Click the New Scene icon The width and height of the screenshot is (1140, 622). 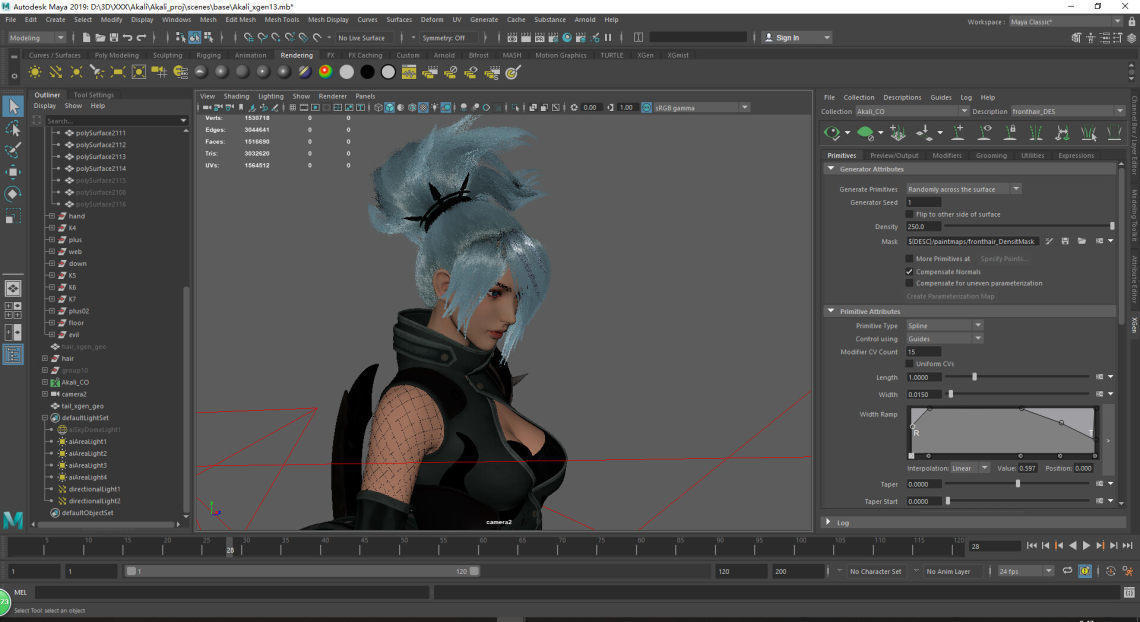[87, 38]
